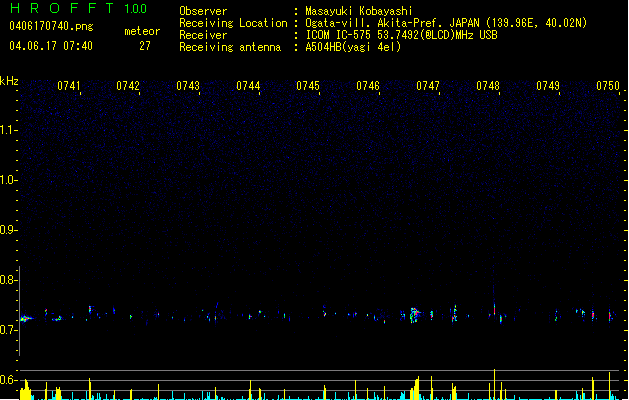Click the date stamp 04.06.17 07:40
Viewport: 629px width, 400px height.
pyautogui.click(x=51, y=46)
